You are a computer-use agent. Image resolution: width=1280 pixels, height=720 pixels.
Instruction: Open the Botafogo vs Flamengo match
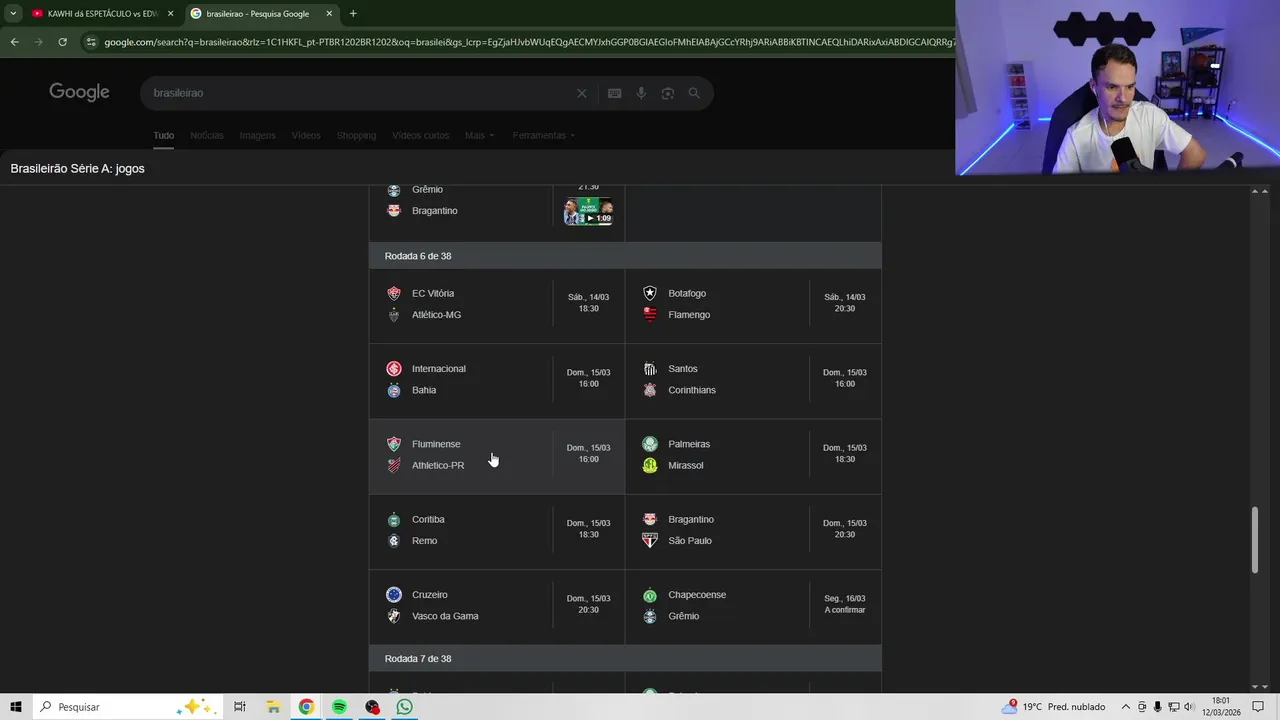[x=753, y=305]
